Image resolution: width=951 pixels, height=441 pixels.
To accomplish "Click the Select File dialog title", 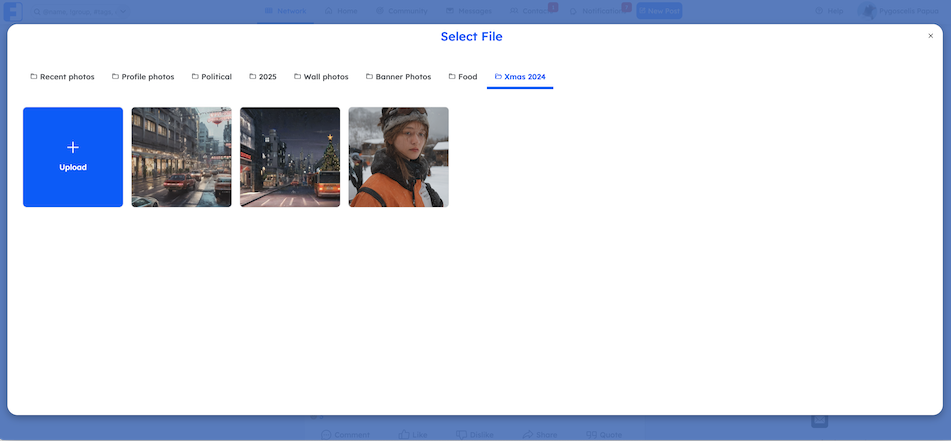I will click(x=471, y=37).
